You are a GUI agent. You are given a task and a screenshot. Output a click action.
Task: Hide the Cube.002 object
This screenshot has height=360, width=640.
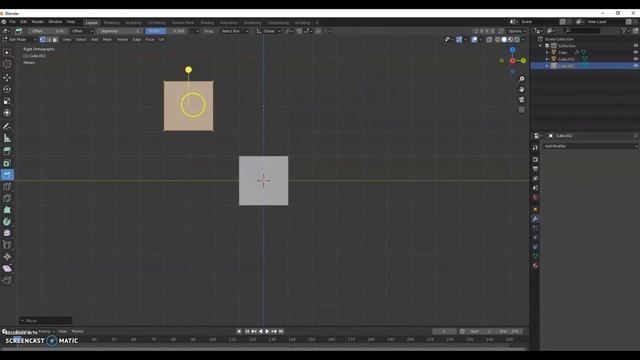pyautogui.click(x=636, y=66)
